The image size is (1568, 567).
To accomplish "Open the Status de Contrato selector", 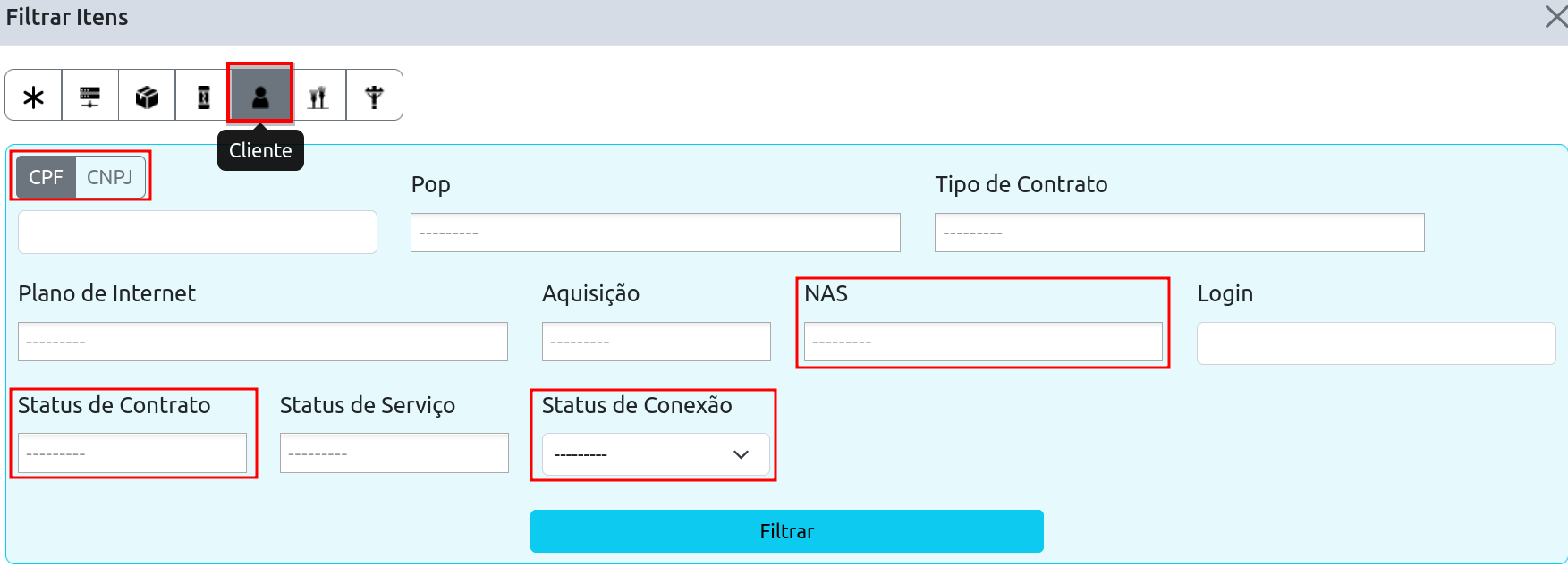I will 132,453.
